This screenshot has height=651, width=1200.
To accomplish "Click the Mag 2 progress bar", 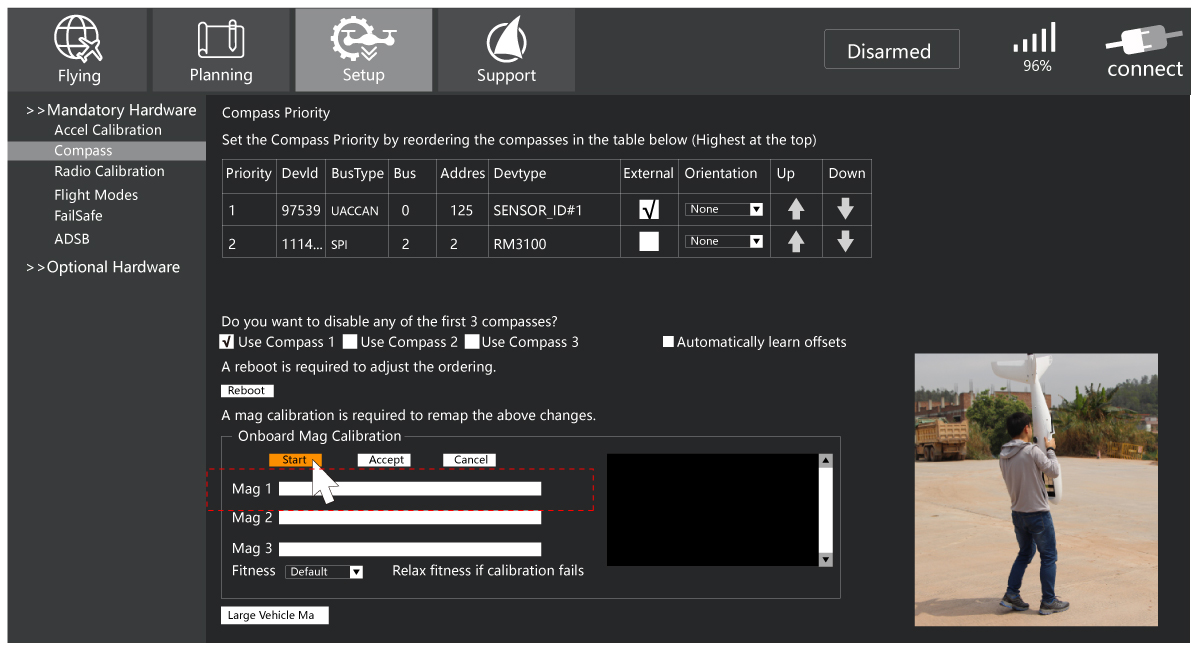I will point(410,518).
